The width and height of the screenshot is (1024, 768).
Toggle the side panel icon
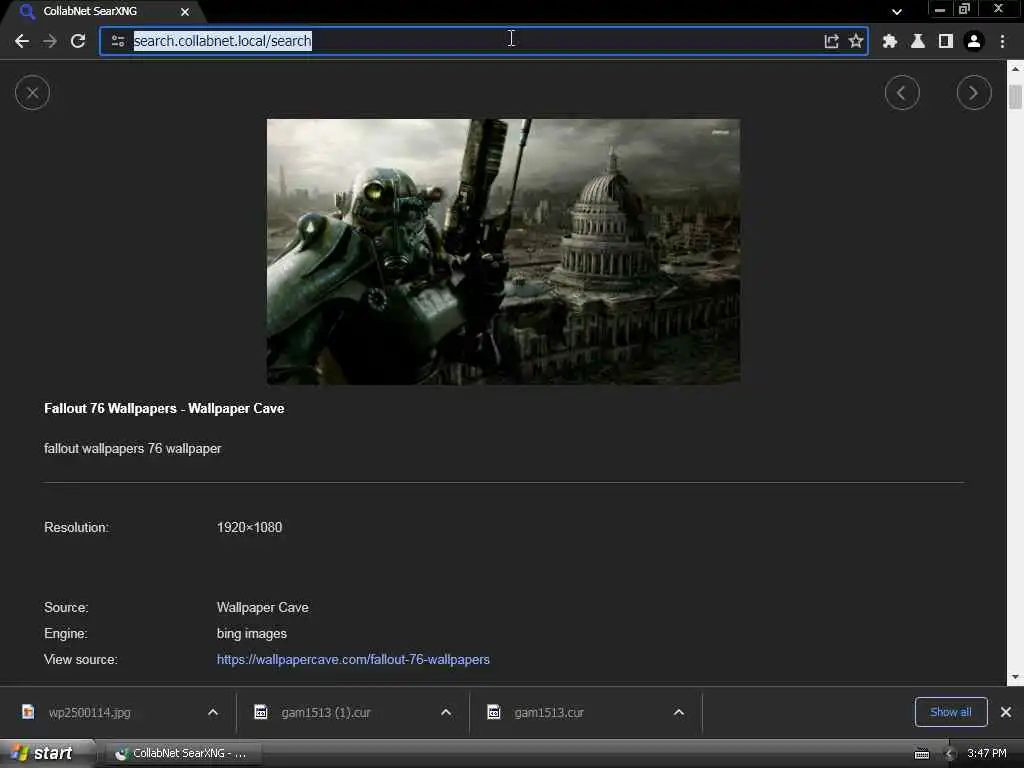[946, 41]
